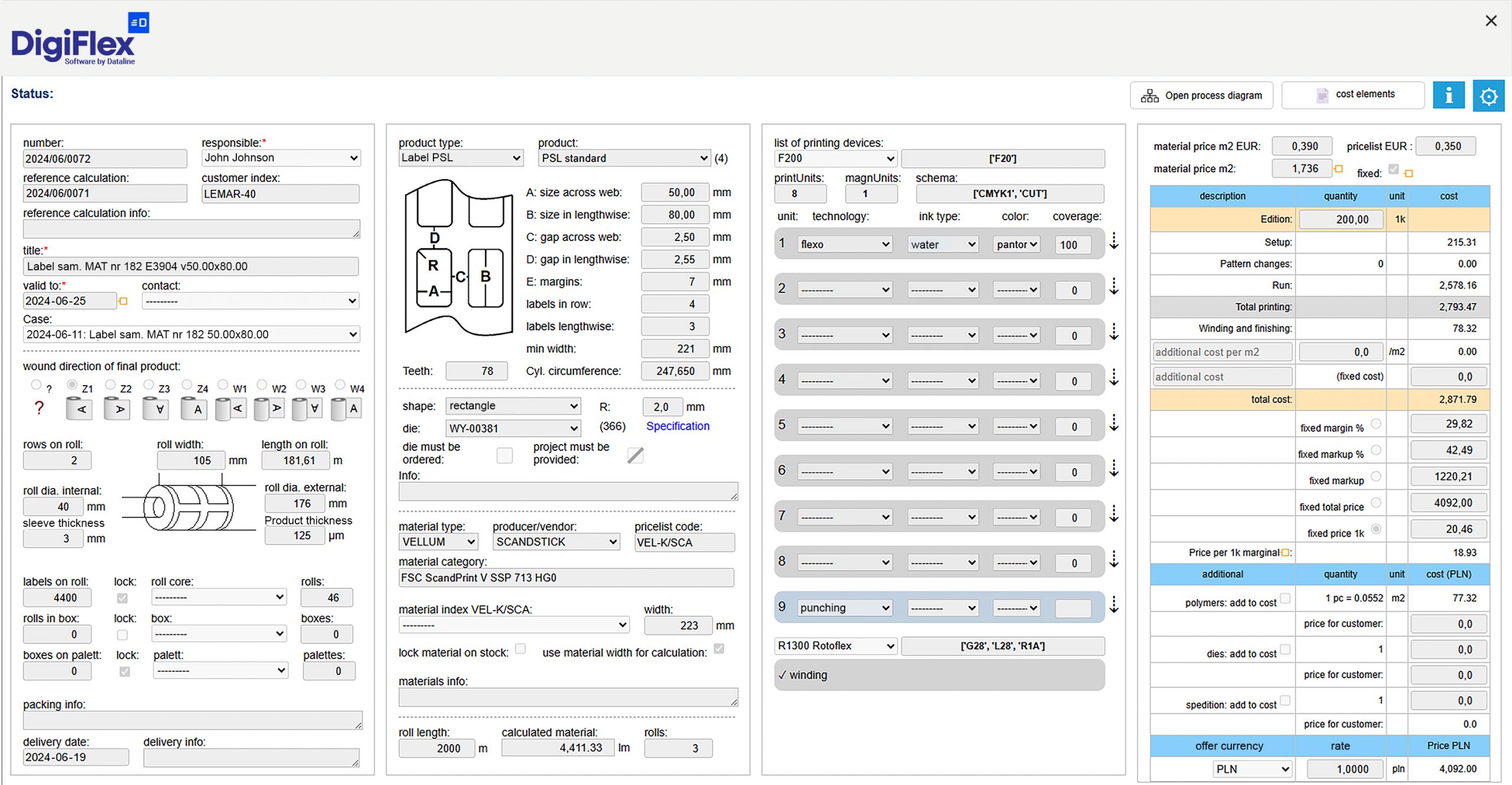The height and width of the screenshot is (785, 1512).
Task: Click orange icon beside fixed checkbox
Action: click(x=1409, y=174)
